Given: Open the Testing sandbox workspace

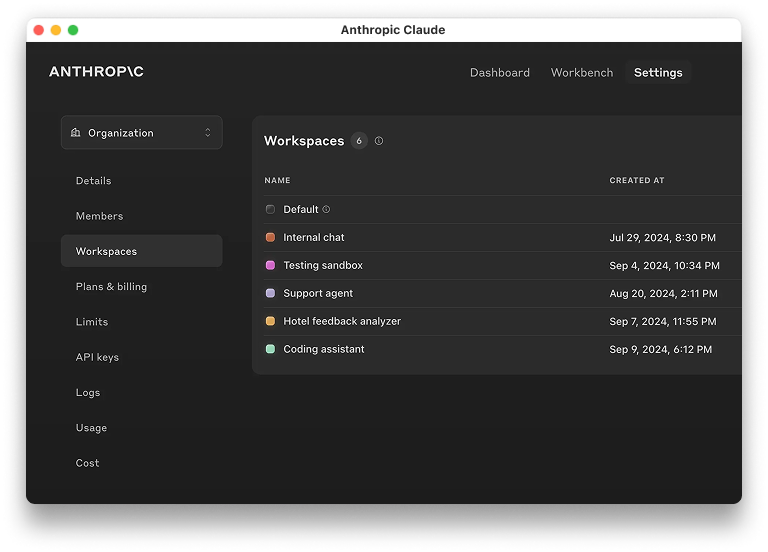Looking at the screenshot, I should (x=323, y=265).
